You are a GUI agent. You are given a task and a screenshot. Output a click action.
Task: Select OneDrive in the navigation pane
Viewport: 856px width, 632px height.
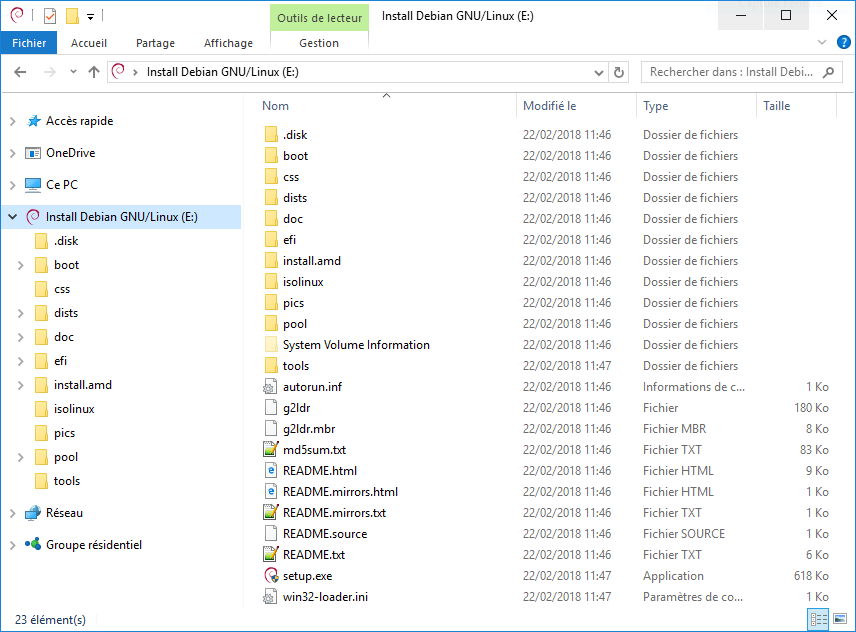70,153
